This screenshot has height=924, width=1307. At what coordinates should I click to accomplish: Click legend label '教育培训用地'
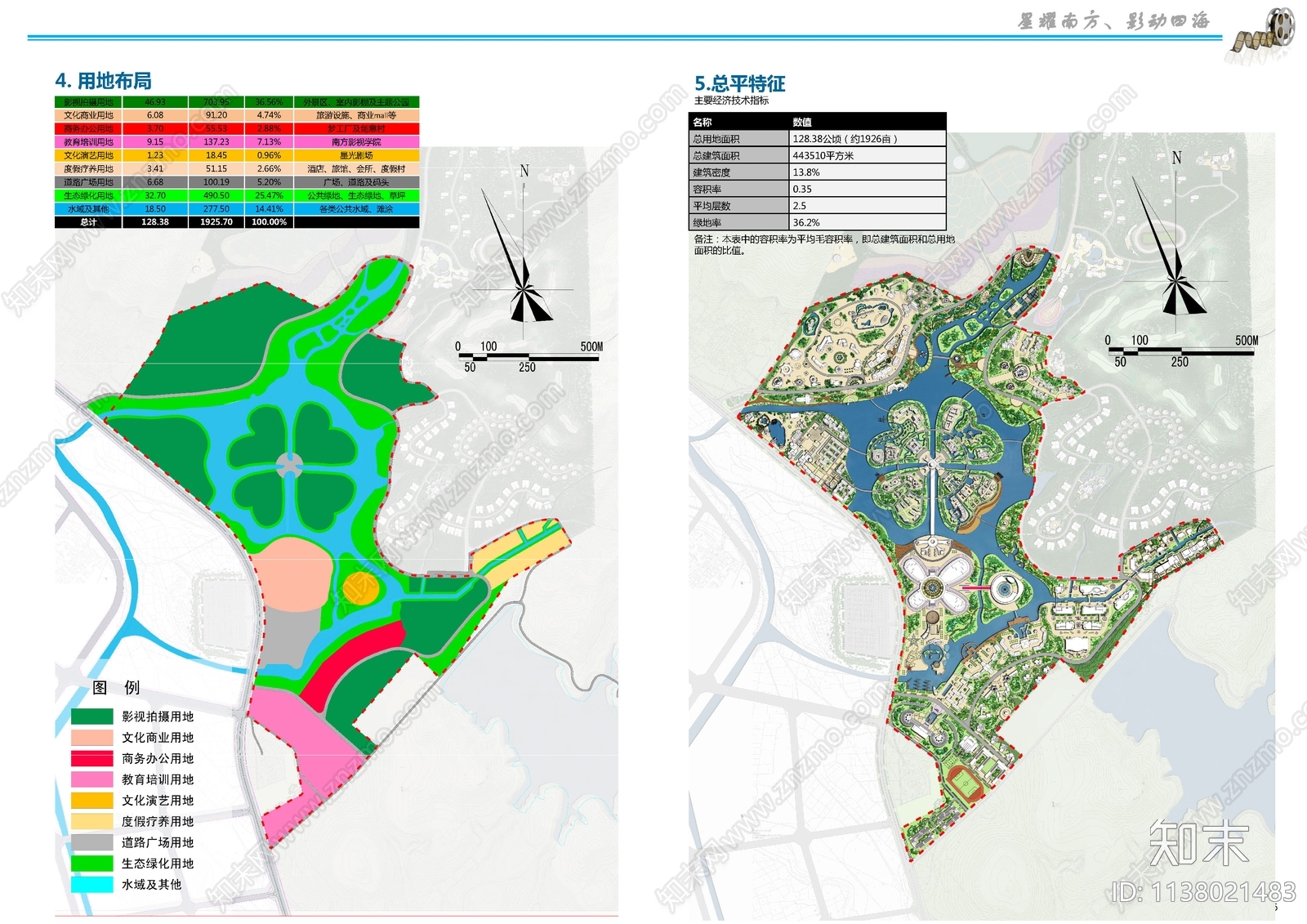click(x=158, y=779)
